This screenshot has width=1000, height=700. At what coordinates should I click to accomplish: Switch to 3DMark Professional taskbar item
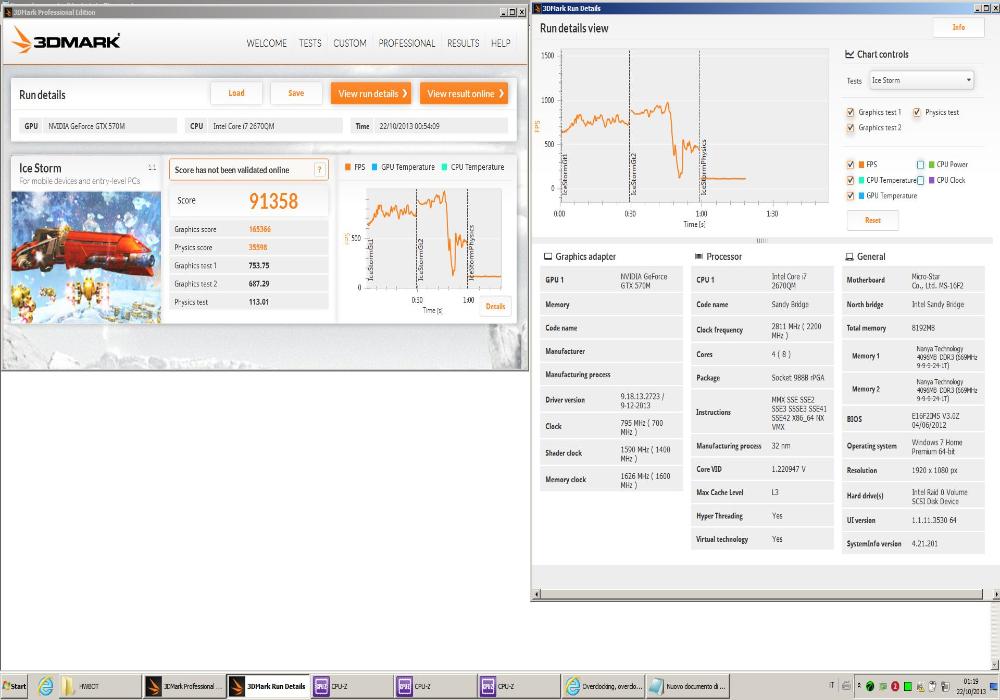click(184, 686)
